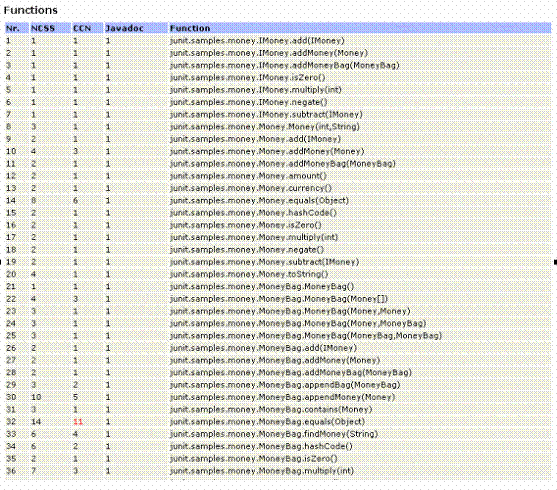Click CCN value 6 for Money.equals
The width and height of the screenshot is (557, 490).
pos(75,200)
